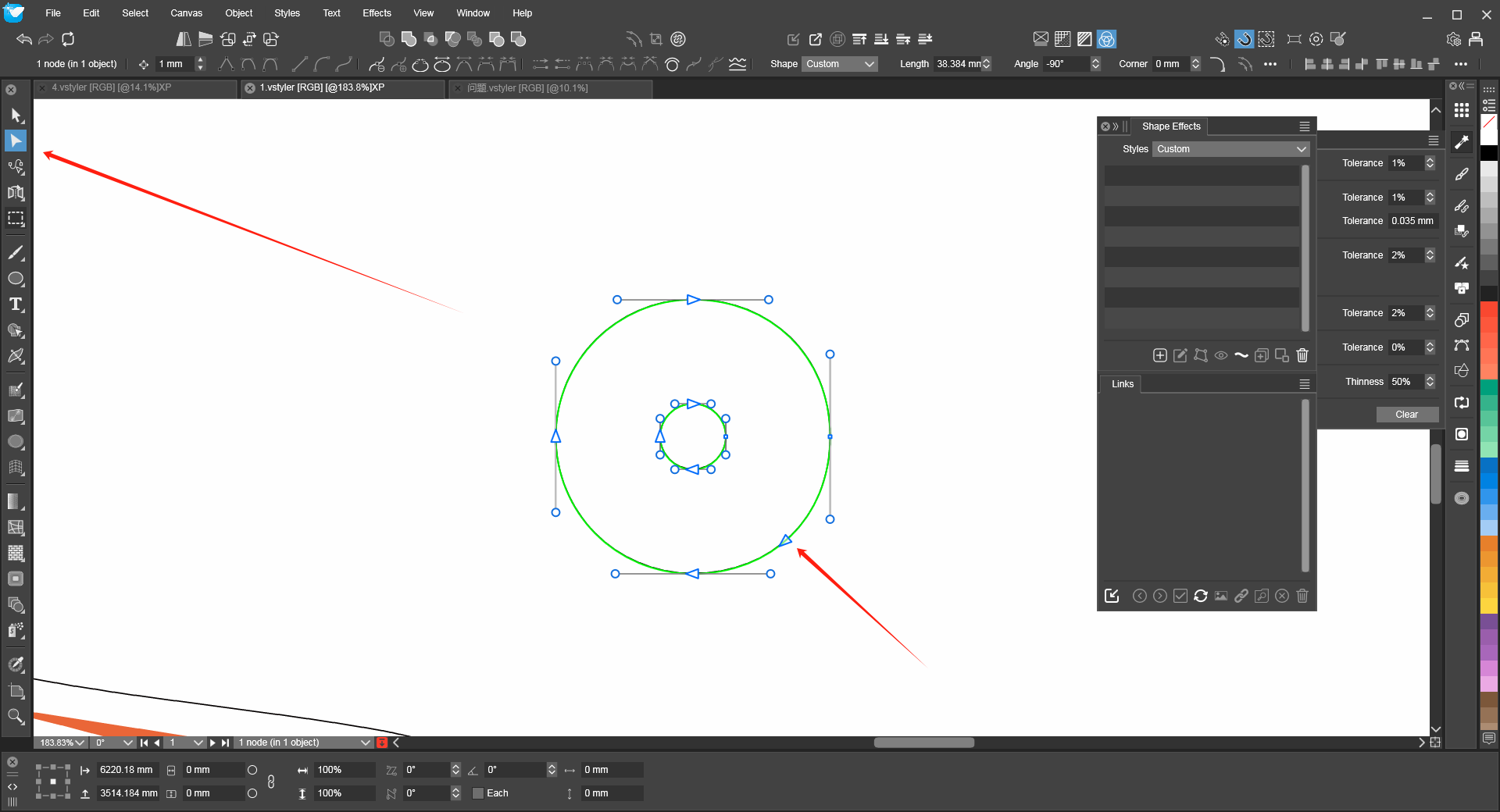
Task: Toggle the shape effect eye visibility icon
Action: coord(1221,355)
